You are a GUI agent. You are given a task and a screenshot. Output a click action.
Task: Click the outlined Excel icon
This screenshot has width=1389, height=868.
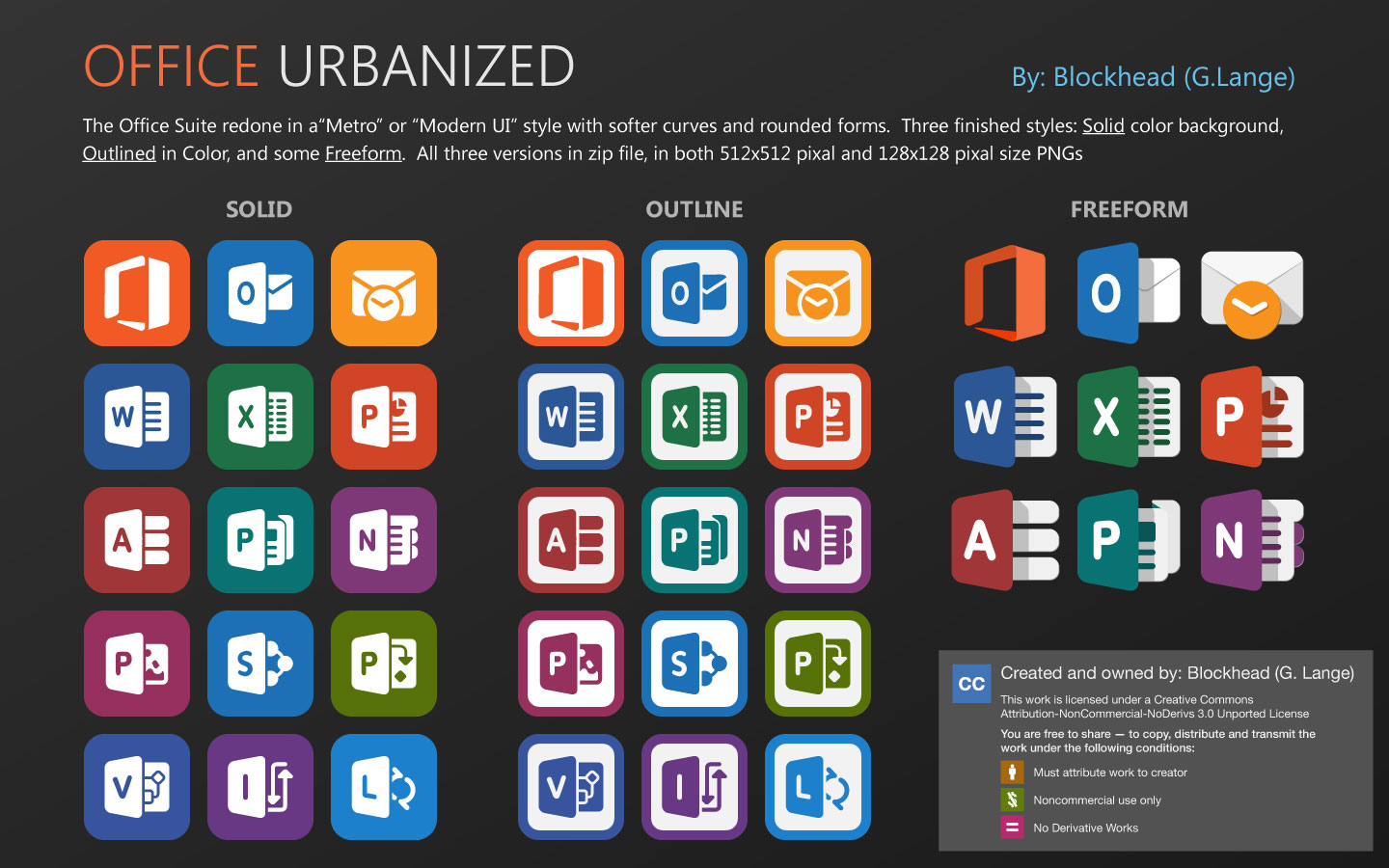[694, 417]
